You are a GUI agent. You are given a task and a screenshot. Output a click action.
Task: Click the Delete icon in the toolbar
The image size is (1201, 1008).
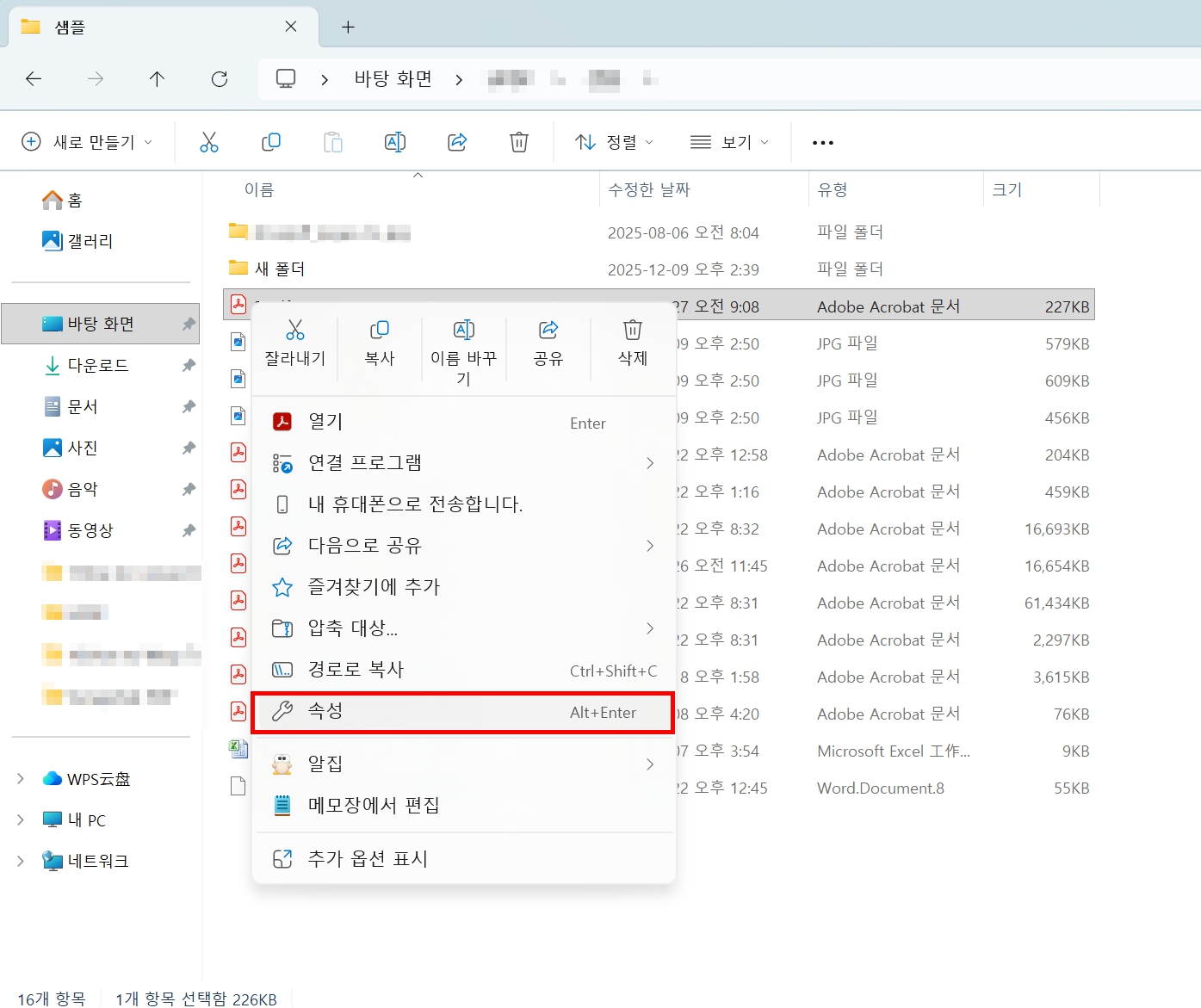click(518, 142)
